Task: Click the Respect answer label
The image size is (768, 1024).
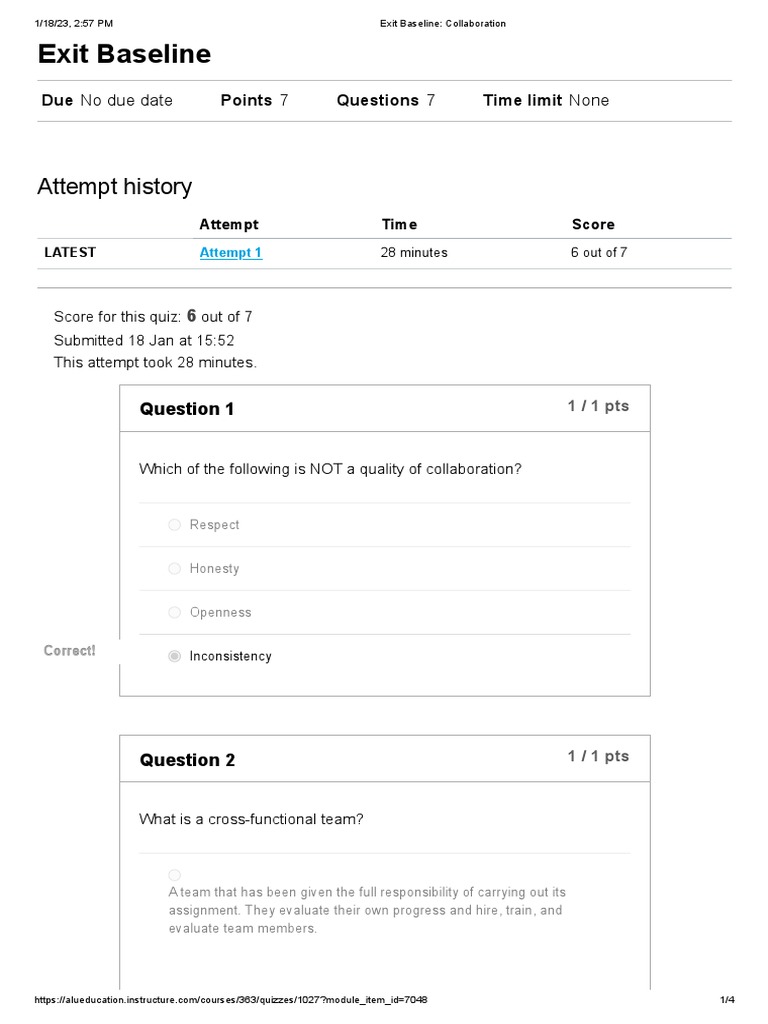Action: (x=214, y=525)
